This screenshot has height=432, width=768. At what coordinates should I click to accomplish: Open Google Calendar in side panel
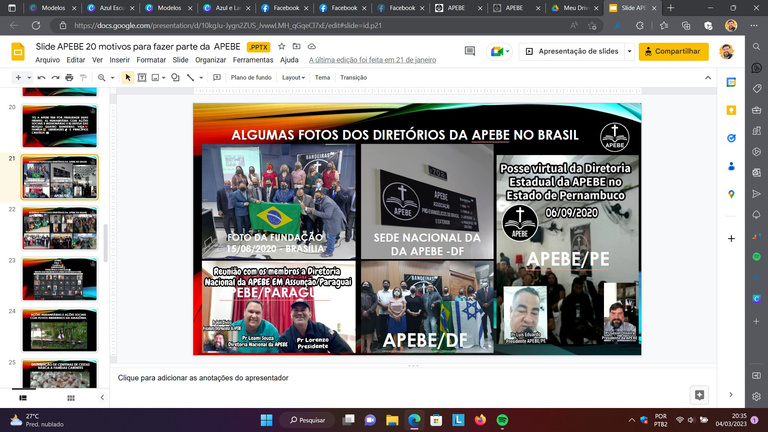[x=731, y=82]
